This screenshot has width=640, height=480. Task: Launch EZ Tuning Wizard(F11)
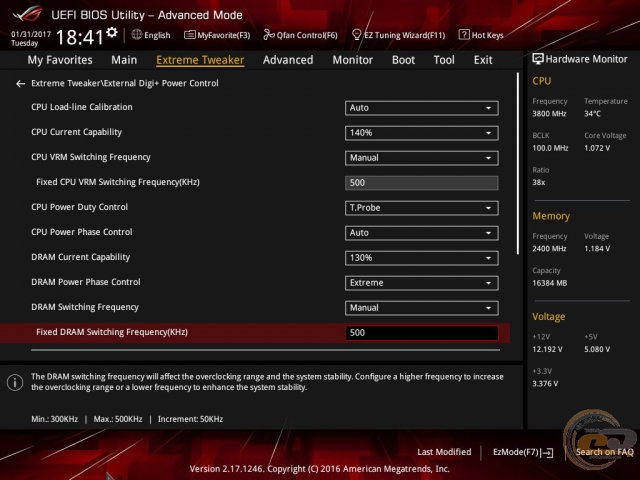click(x=398, y=35)
